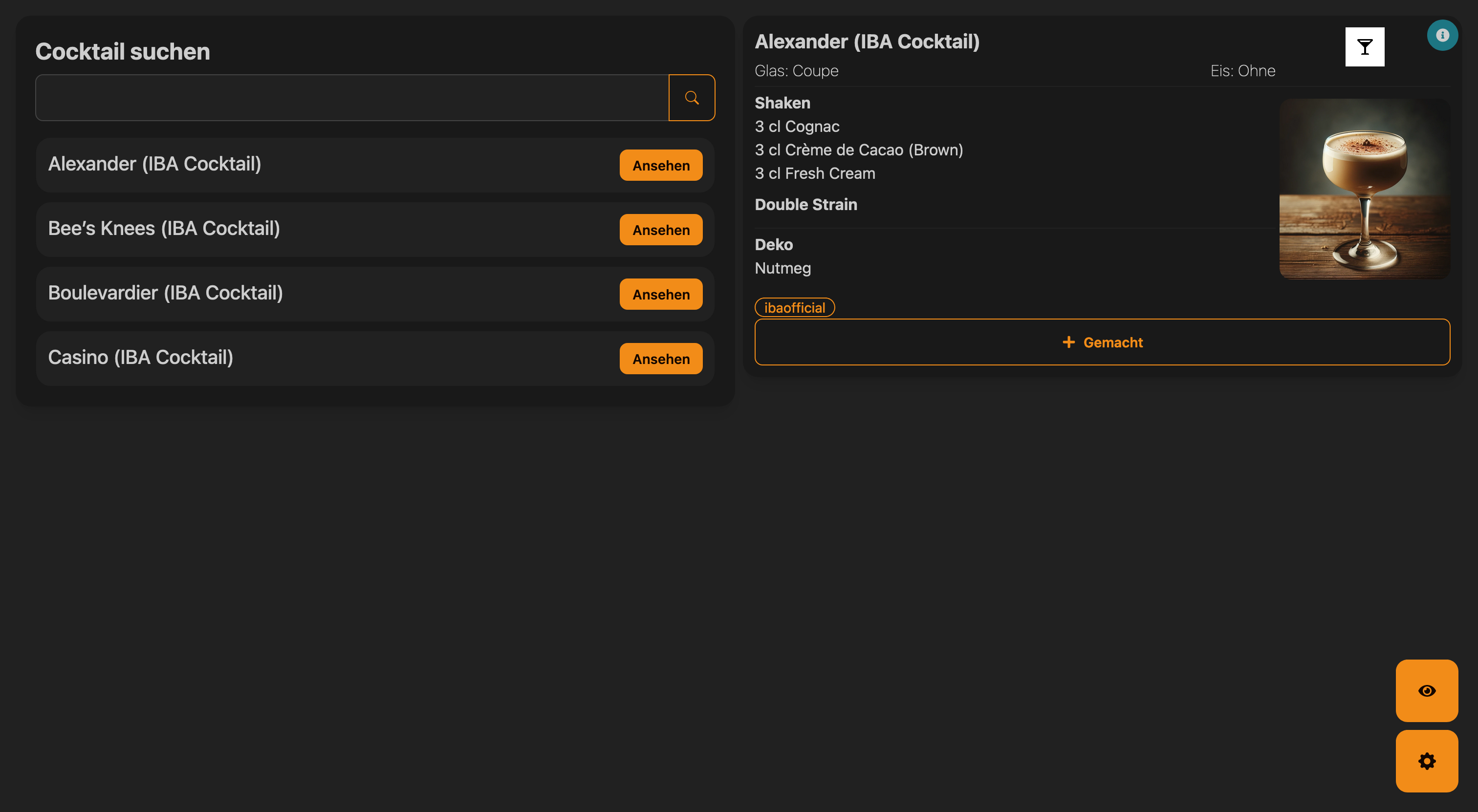Click the plus icon on Gemacht
The width and height of the screenshot is (1478, 812).
(1068, 342)
